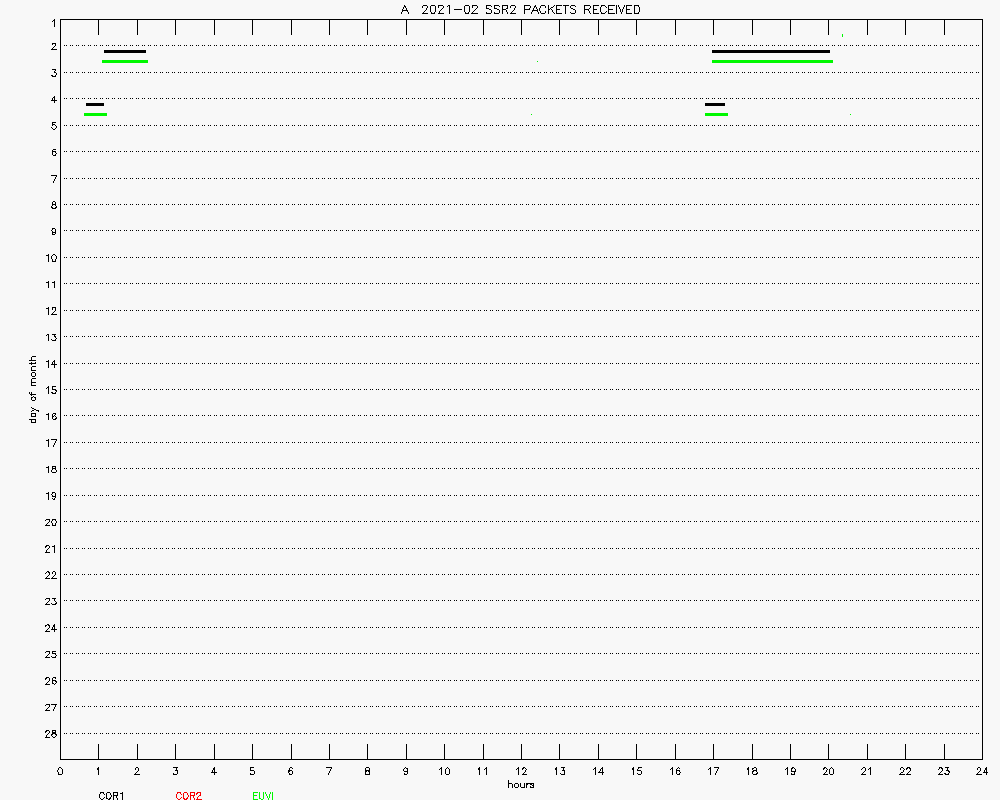
Task: Click the hour 0 tick label on x-axis
Action: (61, 771)
